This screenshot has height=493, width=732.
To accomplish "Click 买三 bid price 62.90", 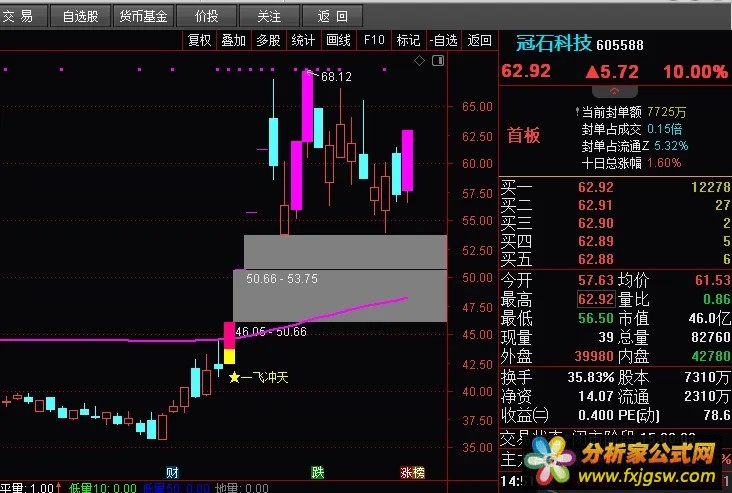I will (x=596, y=223).
